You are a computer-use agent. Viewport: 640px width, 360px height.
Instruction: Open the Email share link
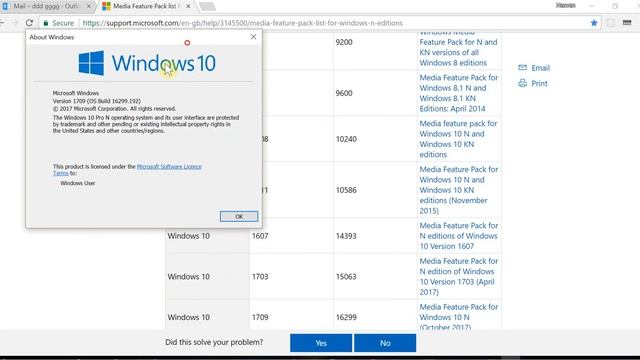coord(540,68)
